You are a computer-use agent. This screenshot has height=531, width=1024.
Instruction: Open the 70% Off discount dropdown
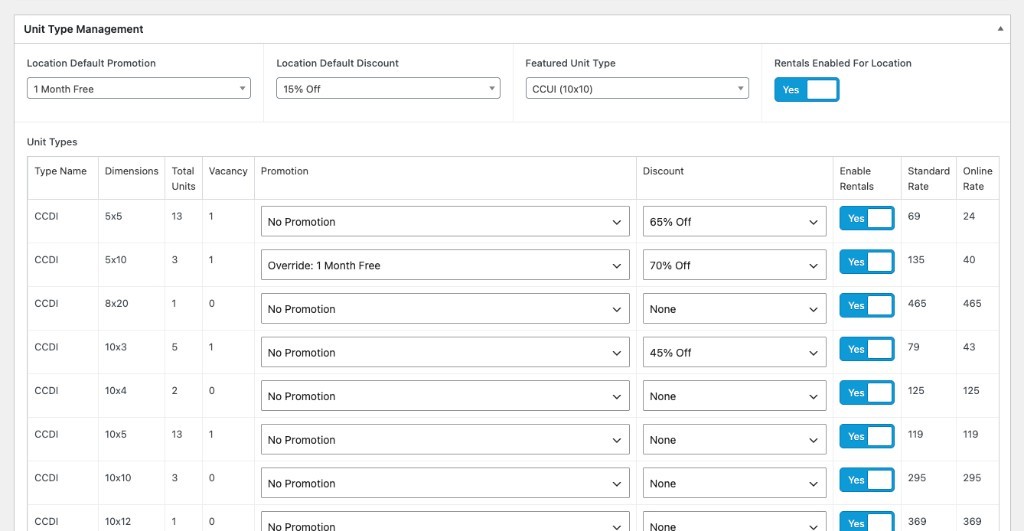(734, 265)
